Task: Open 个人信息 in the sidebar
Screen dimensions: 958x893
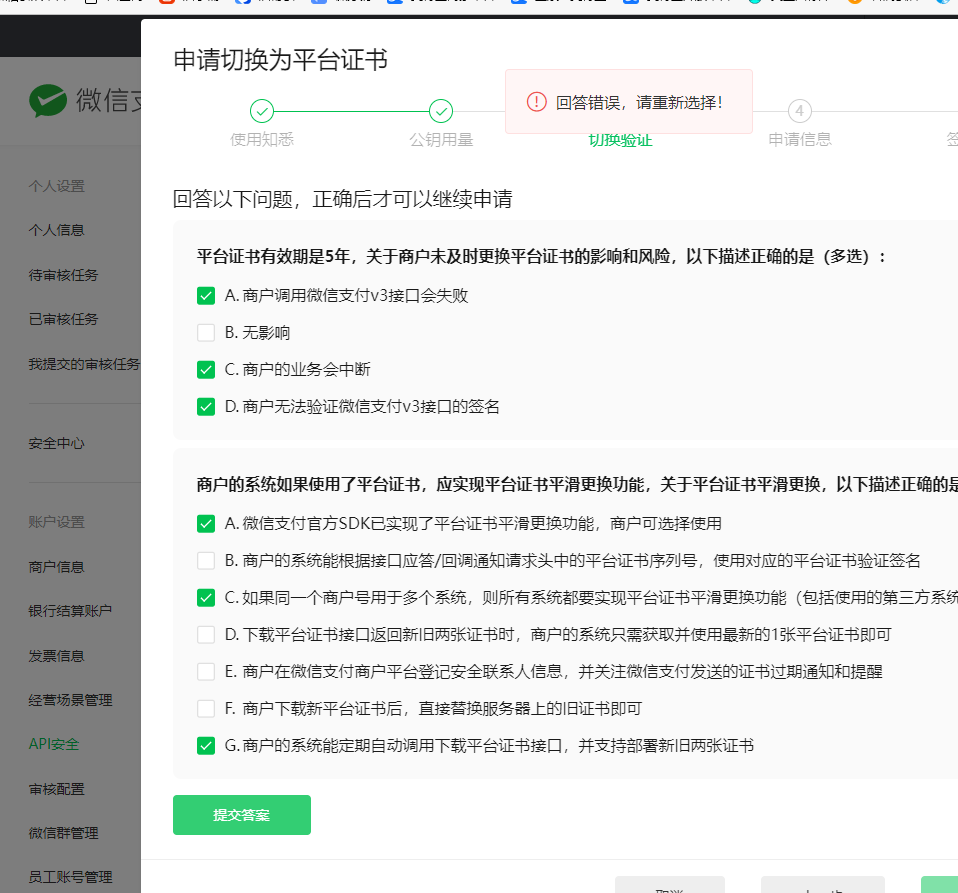Action: click(x=56, y=230)
